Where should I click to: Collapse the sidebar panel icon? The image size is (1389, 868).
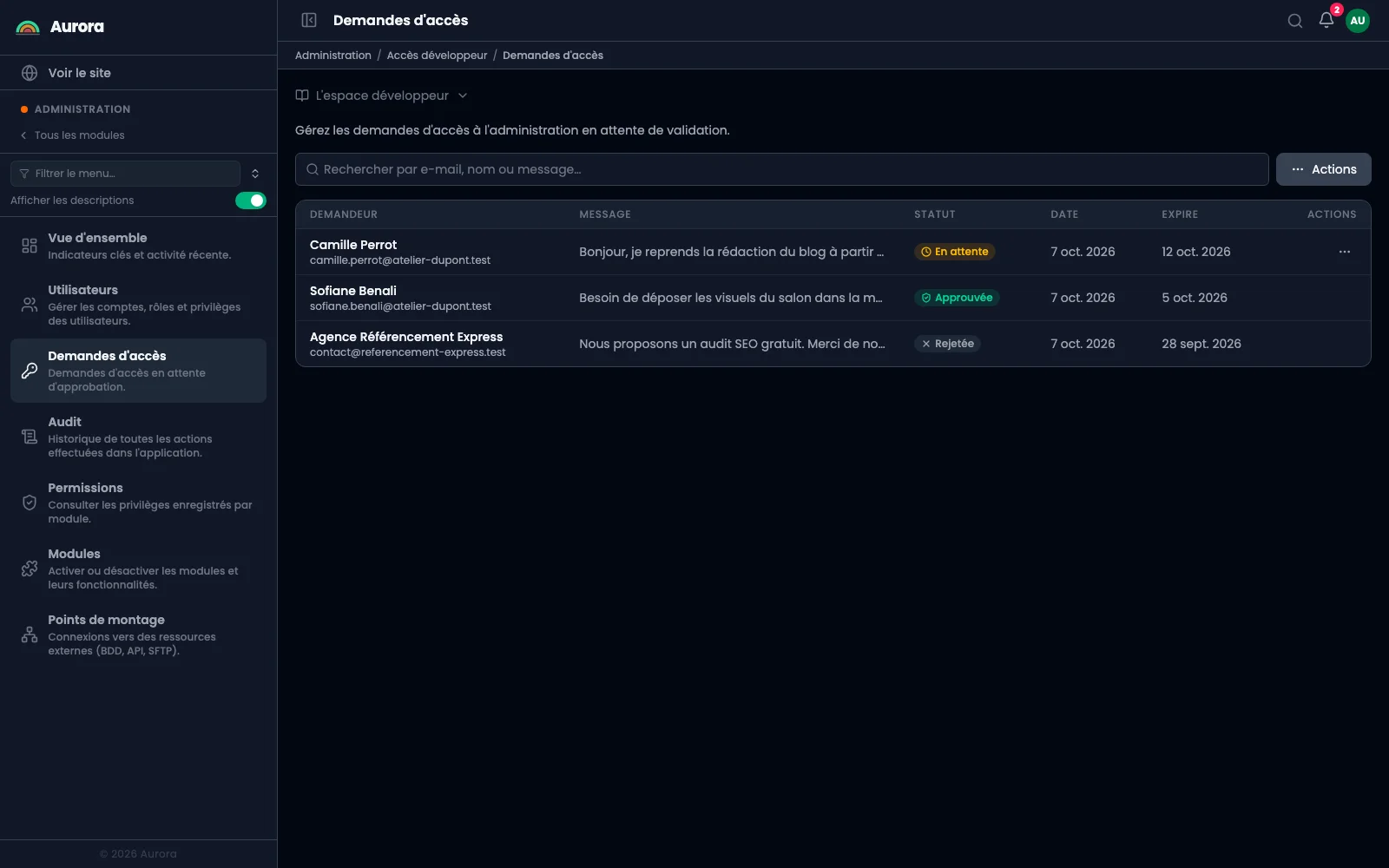[x=309, y=20]
